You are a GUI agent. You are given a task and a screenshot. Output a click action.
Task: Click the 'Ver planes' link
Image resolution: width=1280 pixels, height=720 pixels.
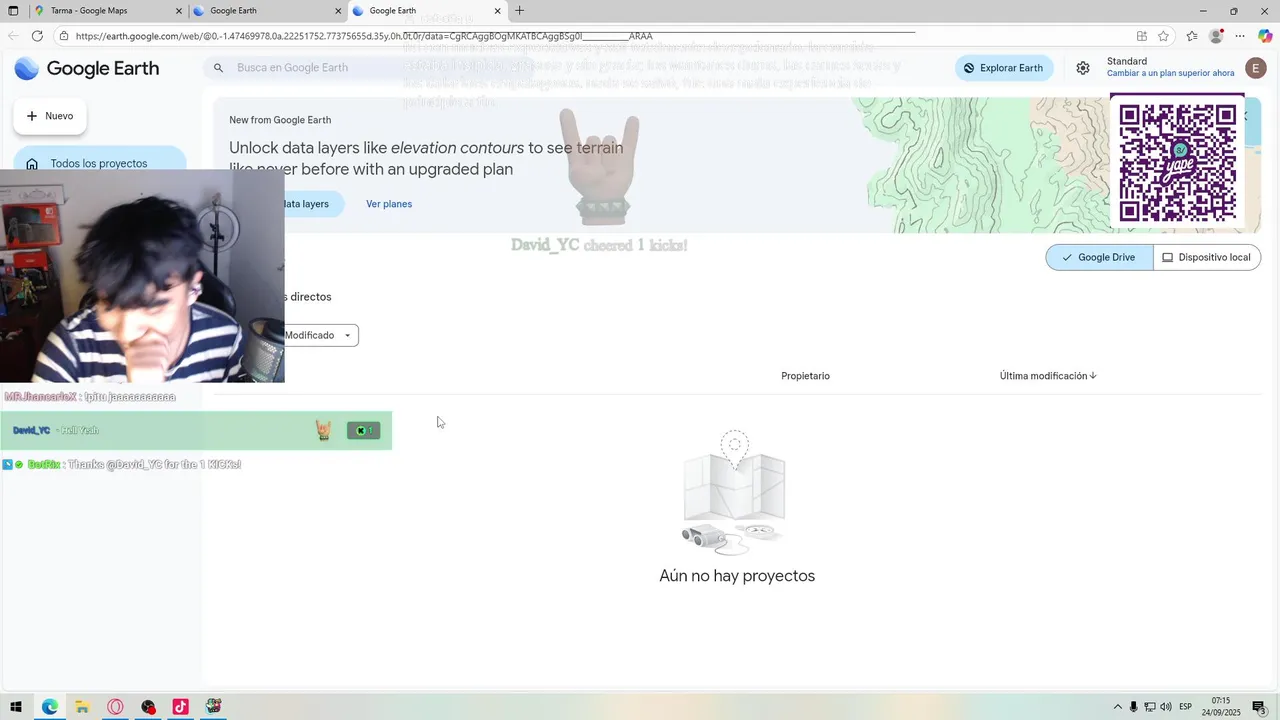(x=389, y=204)
